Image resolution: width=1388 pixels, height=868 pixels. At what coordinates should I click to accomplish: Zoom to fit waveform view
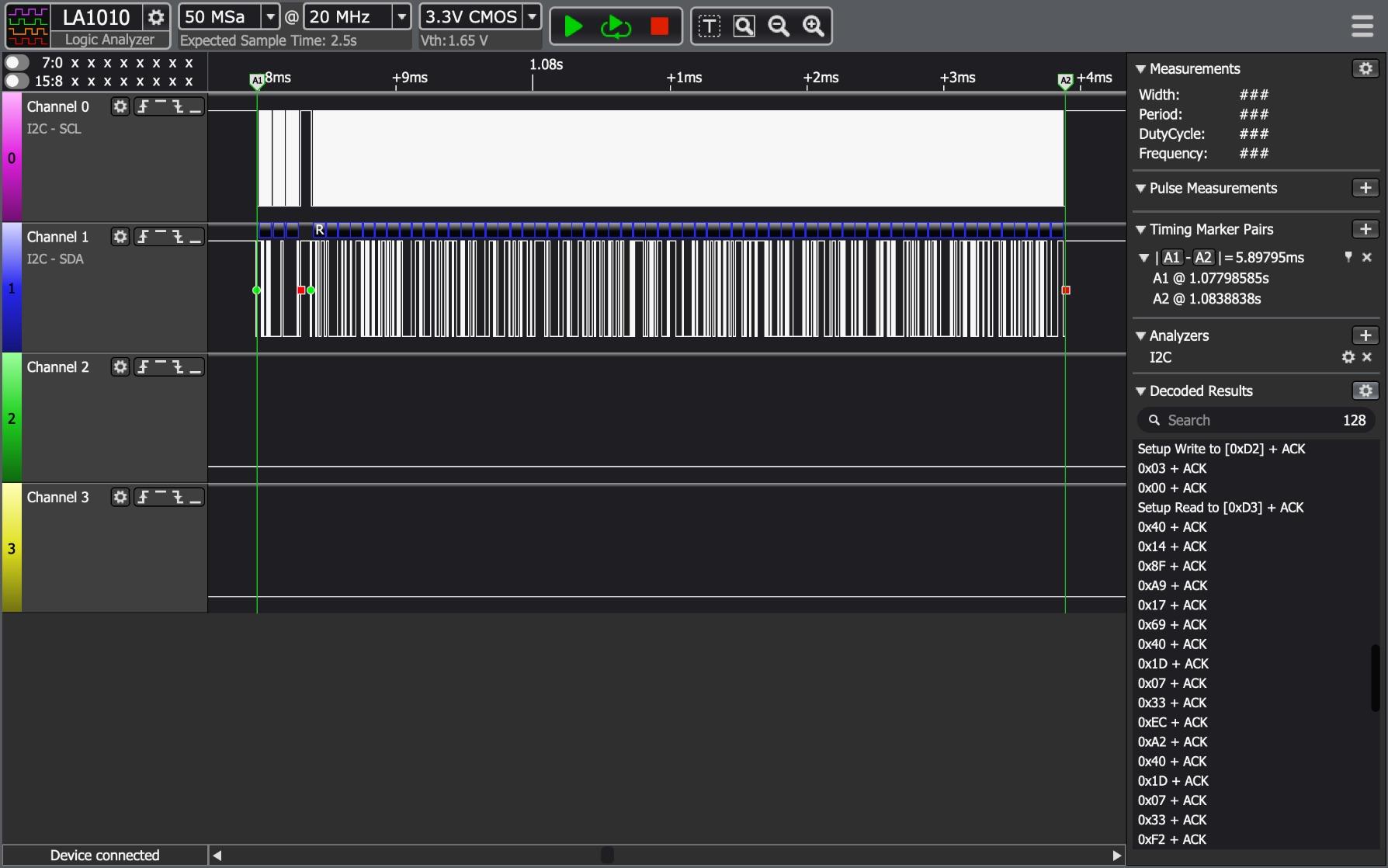coord(744,26)
